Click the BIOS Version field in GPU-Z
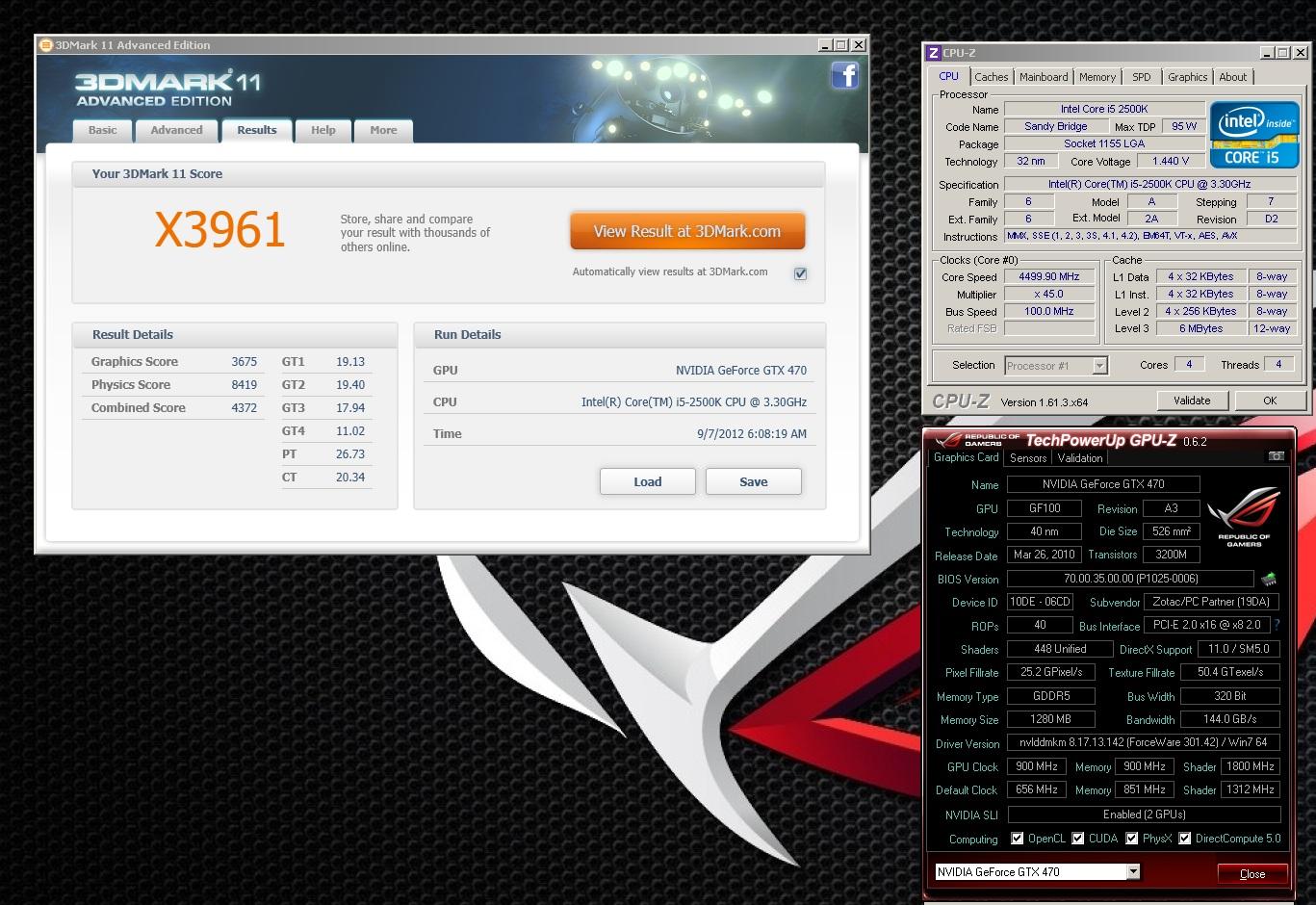This screenshot has height=905, width=1316. pos(1130,579)
